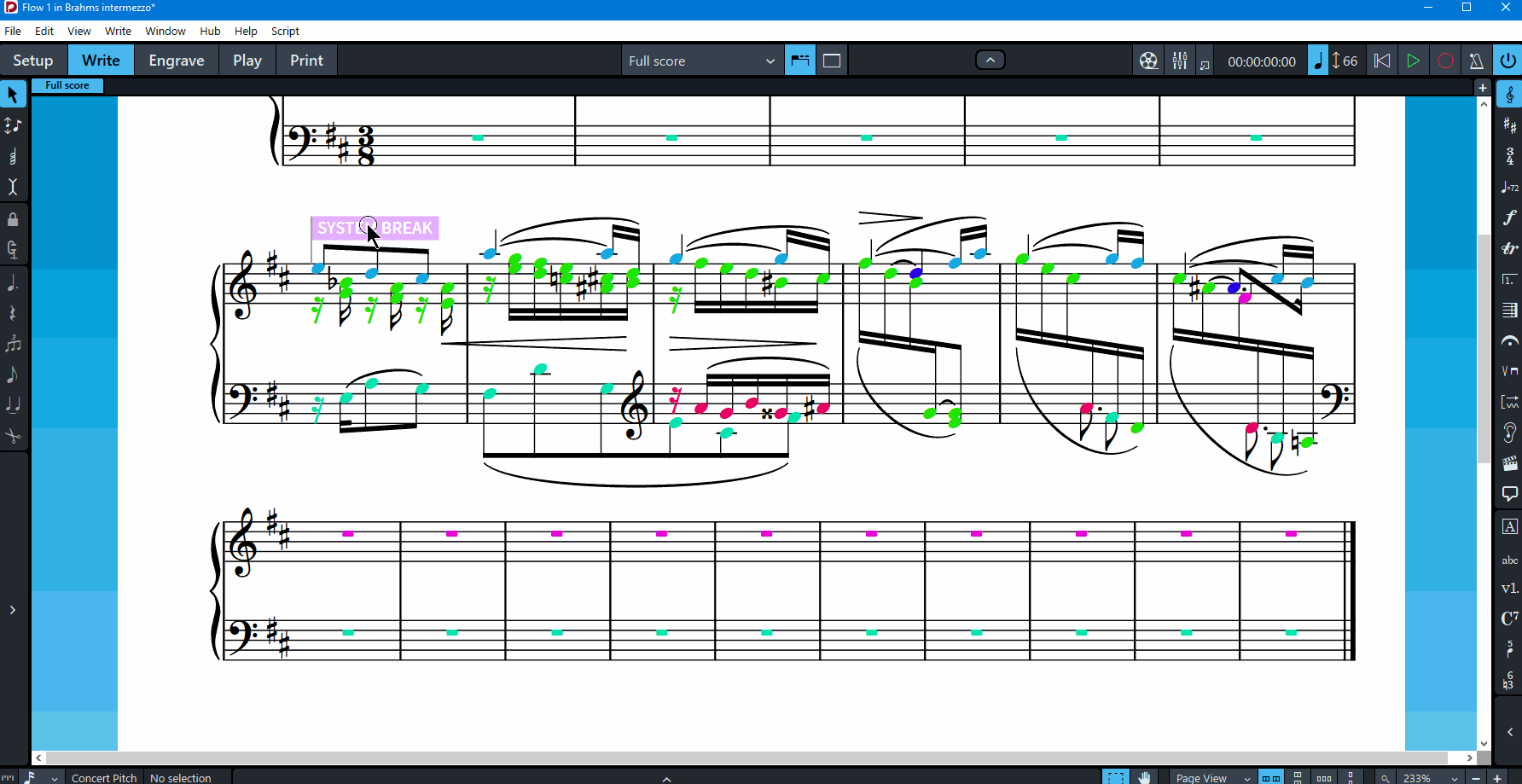Switch to Print mode

coord(306,61)
